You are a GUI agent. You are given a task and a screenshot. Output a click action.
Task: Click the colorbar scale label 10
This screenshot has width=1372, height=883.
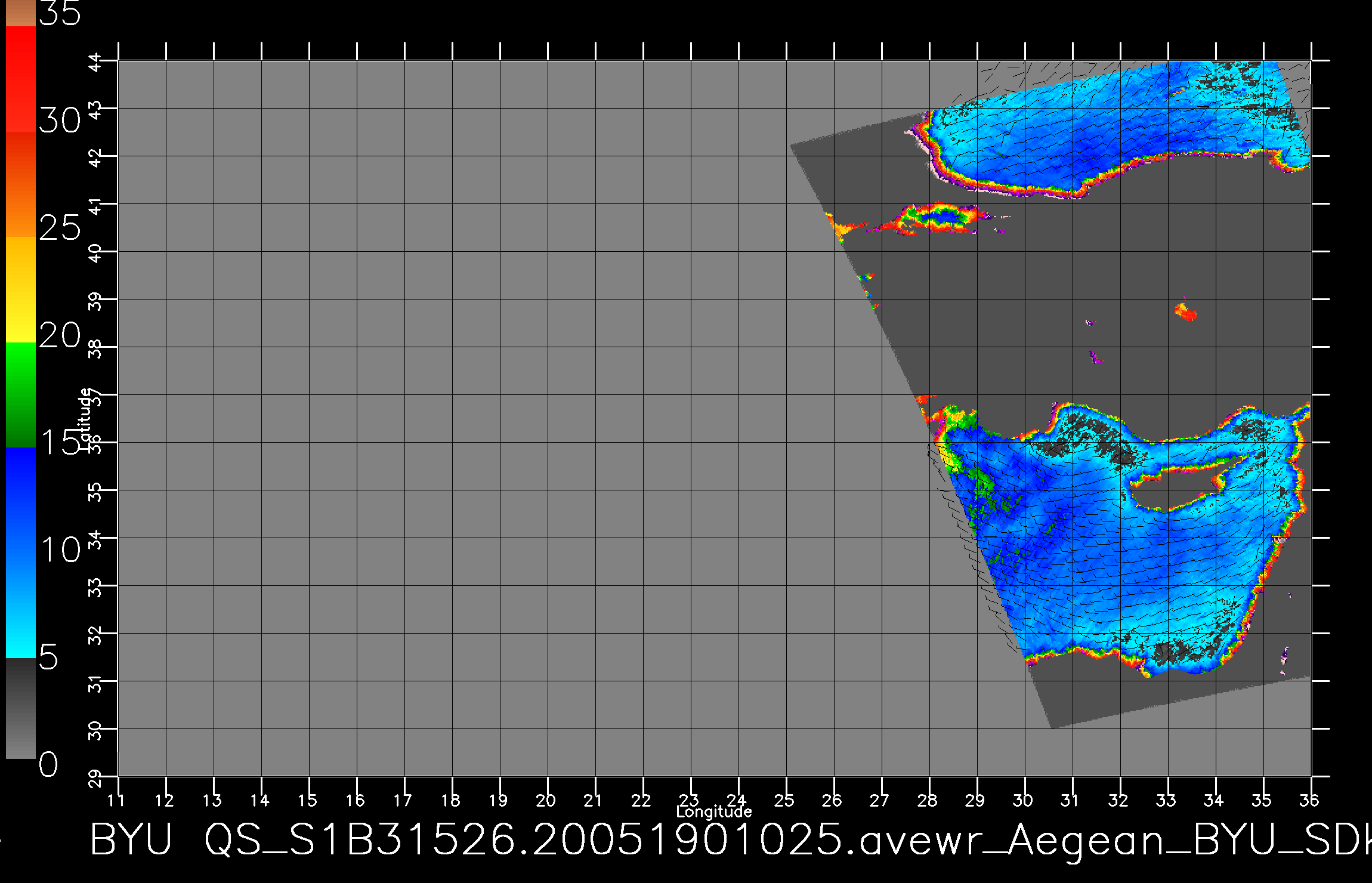(x=60, y=549)
